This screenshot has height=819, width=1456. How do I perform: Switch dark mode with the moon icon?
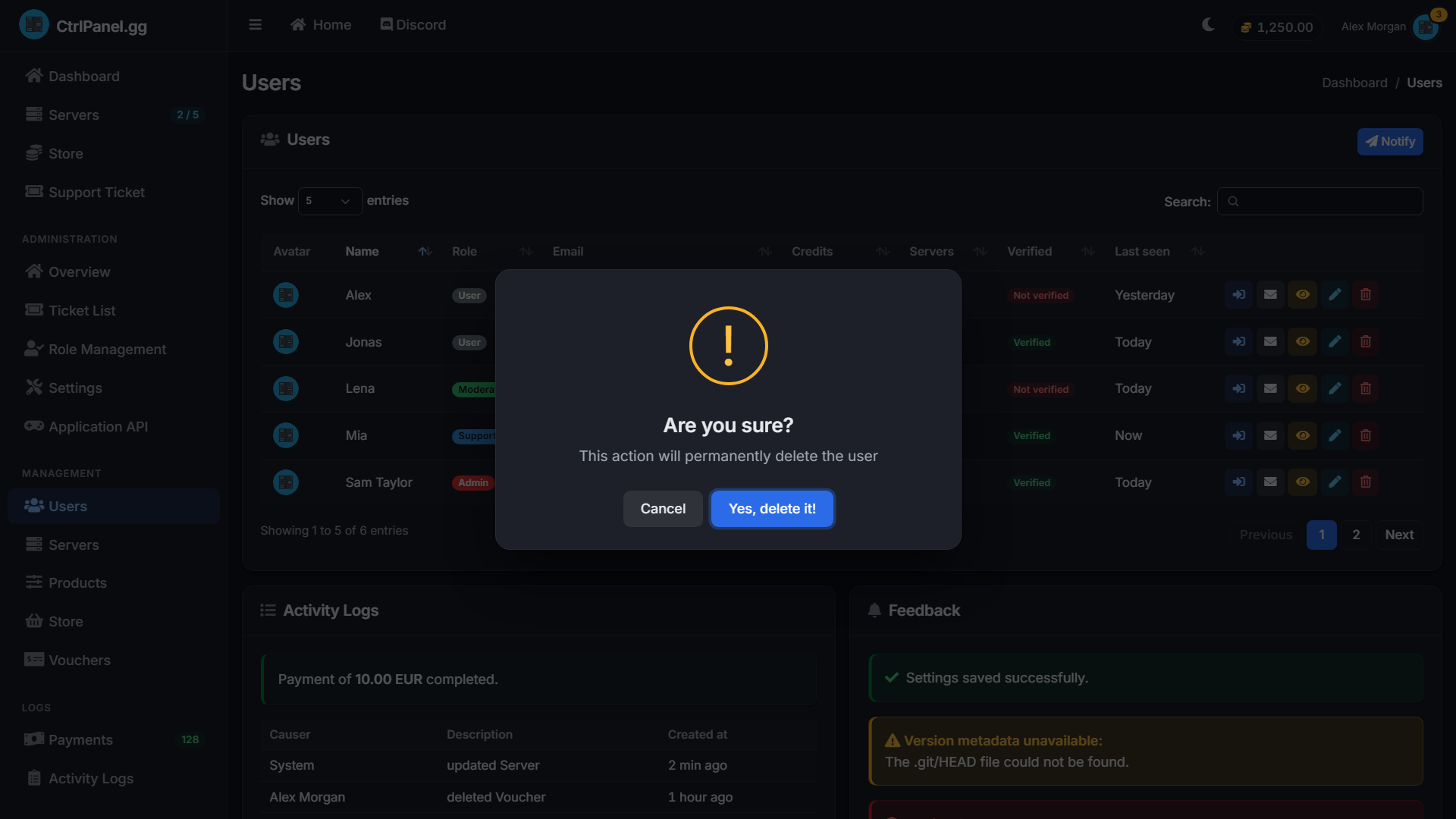[x=1208, y=25]
